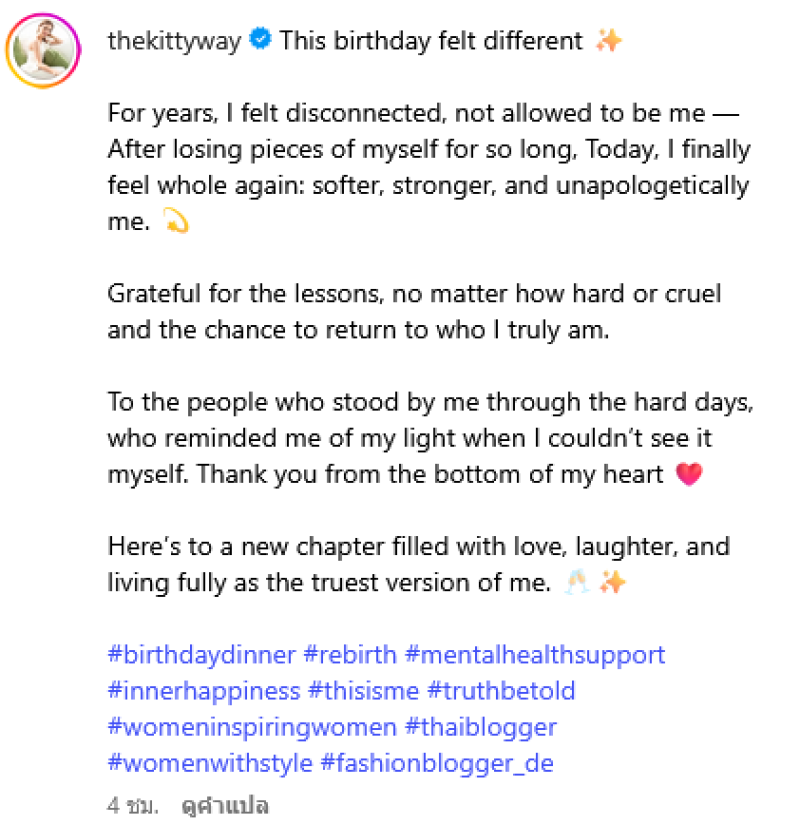Click the thekittyway username link

174,41
